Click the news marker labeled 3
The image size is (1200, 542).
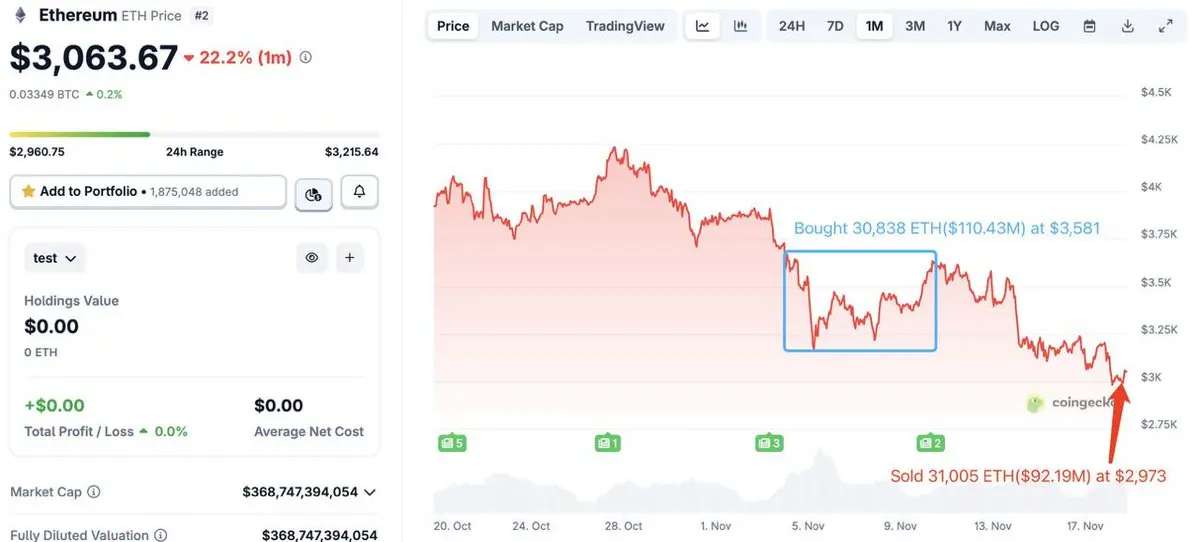(769, 442)
